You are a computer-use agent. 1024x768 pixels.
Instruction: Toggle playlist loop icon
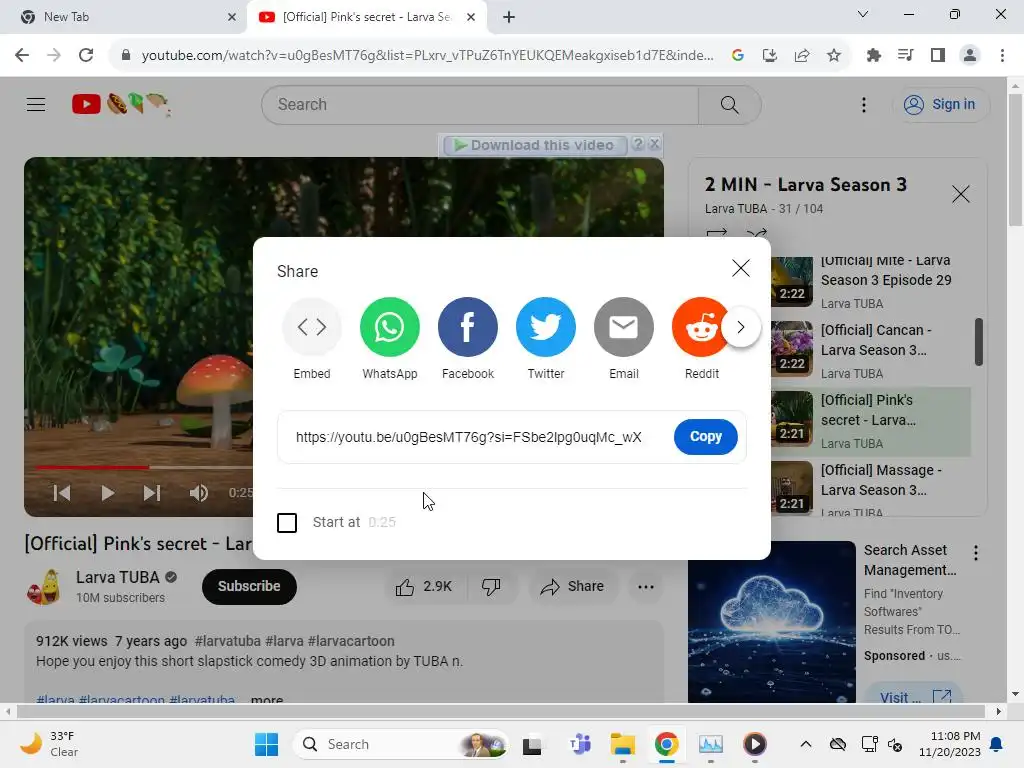click(716, 232)
